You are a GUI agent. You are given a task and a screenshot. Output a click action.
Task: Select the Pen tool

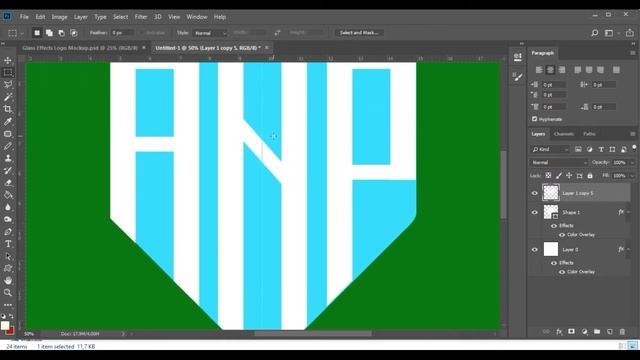pos(8,232)
